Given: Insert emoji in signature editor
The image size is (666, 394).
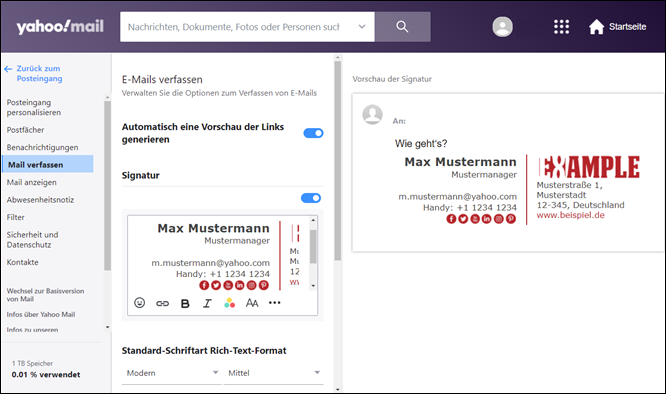Looking at the screenshot, I should 139,303.
